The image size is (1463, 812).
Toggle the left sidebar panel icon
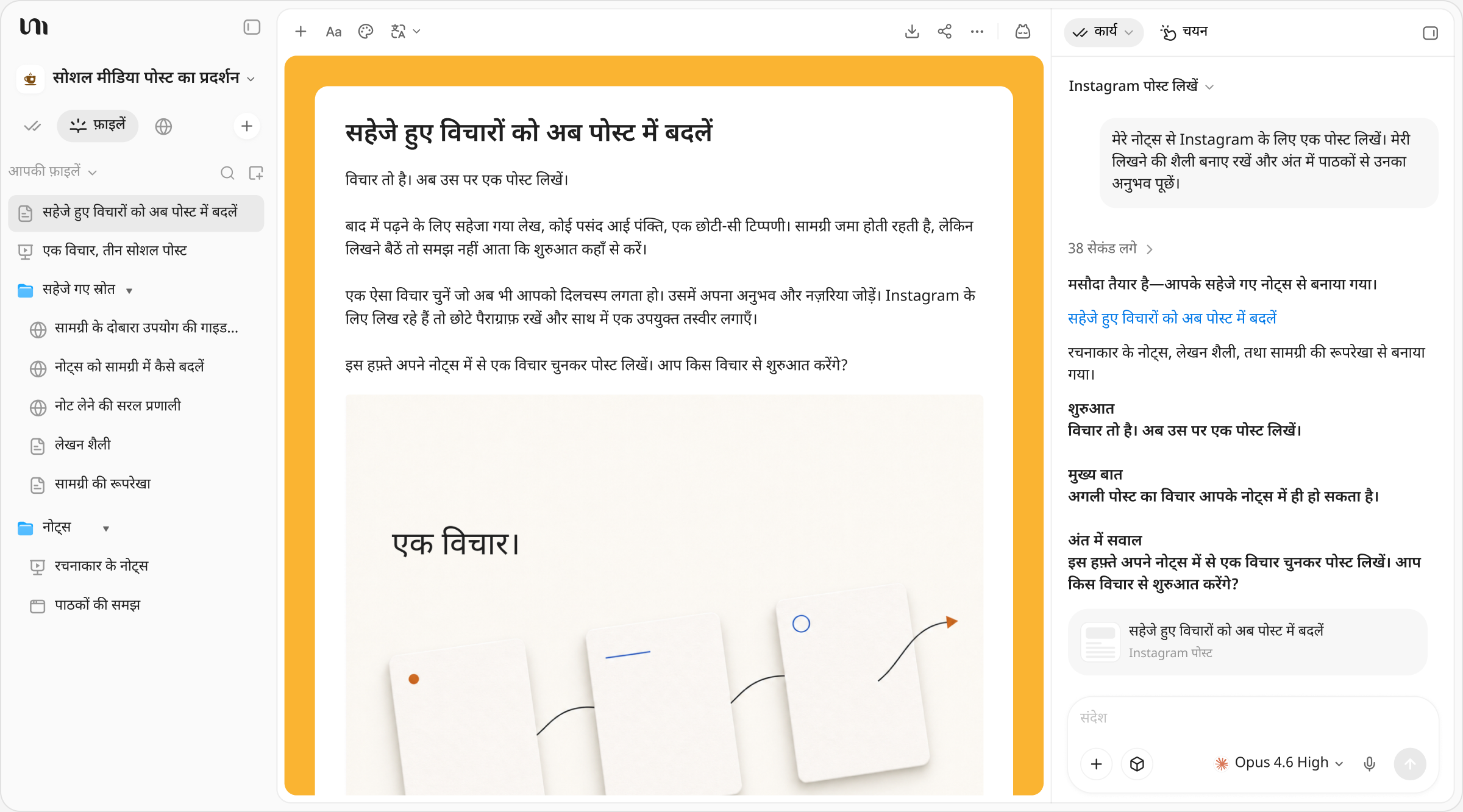pos(252,27)
